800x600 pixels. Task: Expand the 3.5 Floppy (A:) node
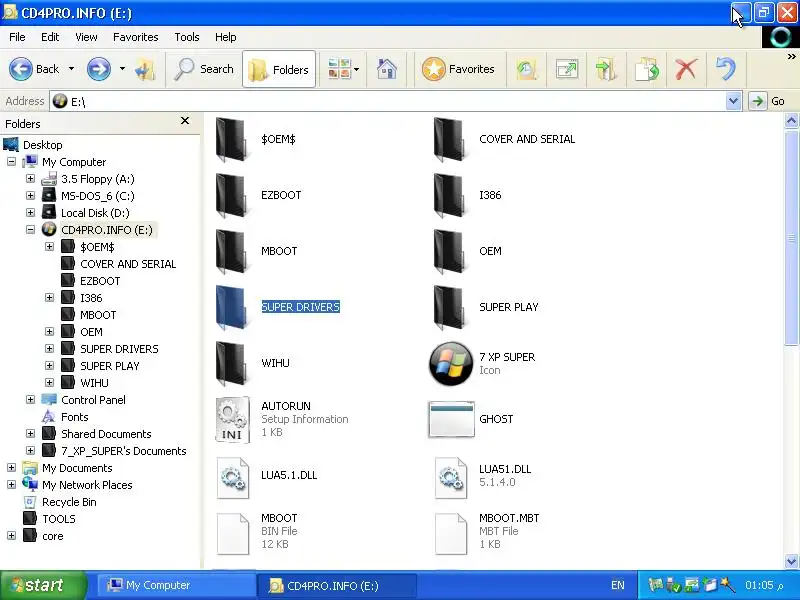tap(31, 179)
